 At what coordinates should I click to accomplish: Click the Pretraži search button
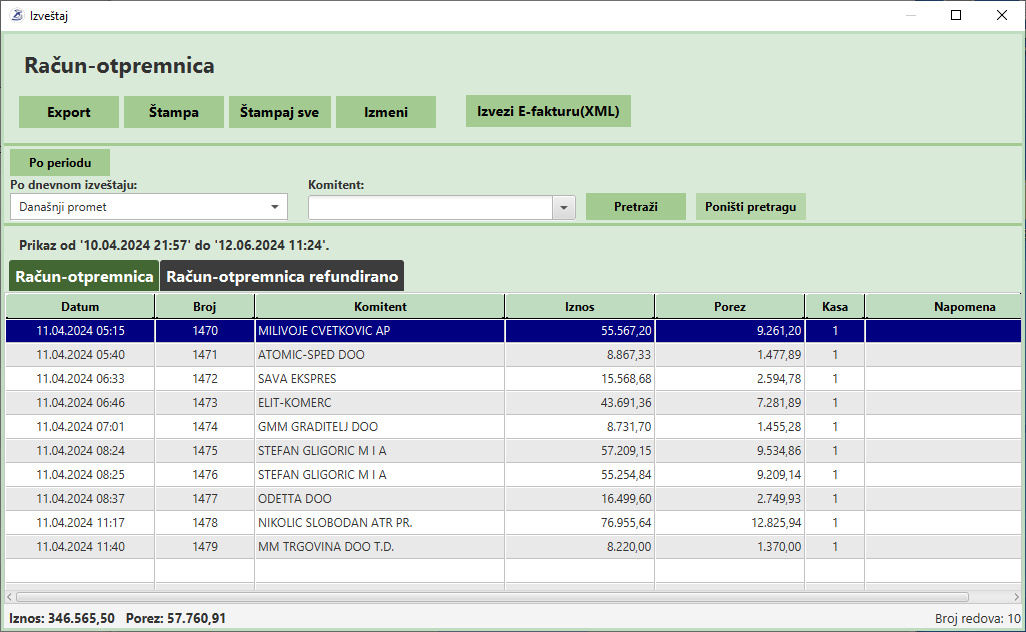(636, 206)
